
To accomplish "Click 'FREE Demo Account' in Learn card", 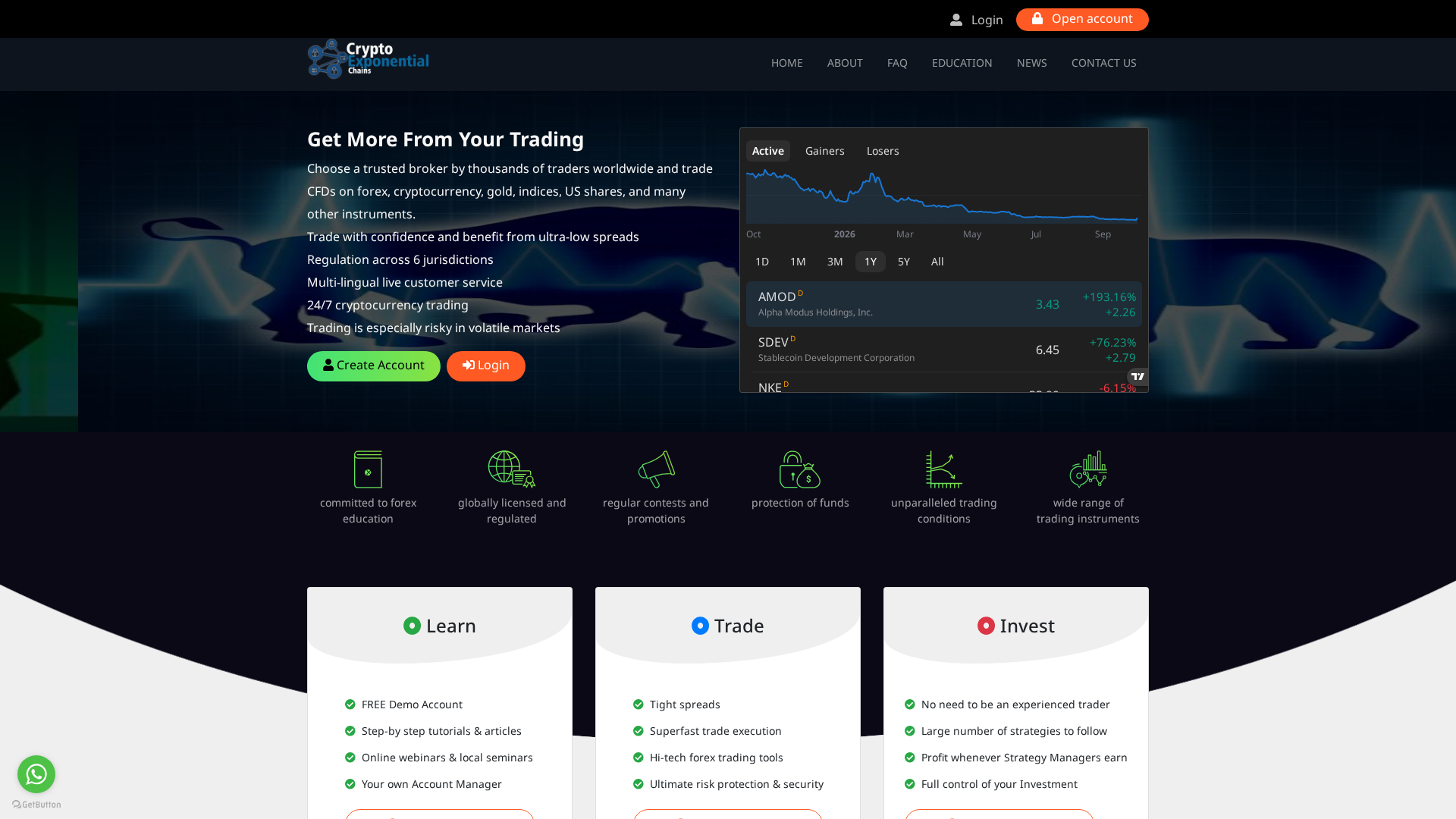I will click(412, 704).
